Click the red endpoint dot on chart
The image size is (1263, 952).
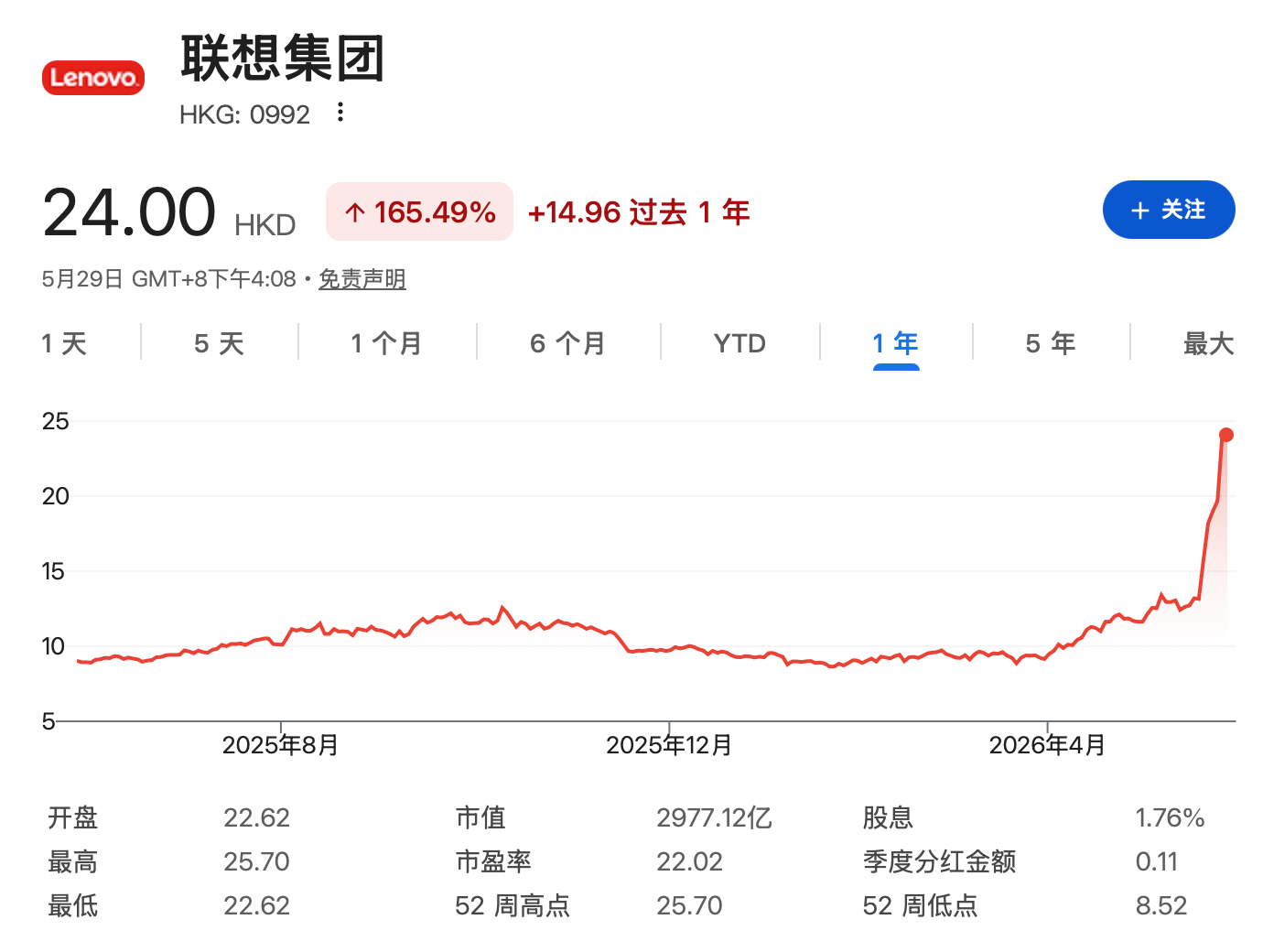pyautogui.click(x=1226, y=435)
